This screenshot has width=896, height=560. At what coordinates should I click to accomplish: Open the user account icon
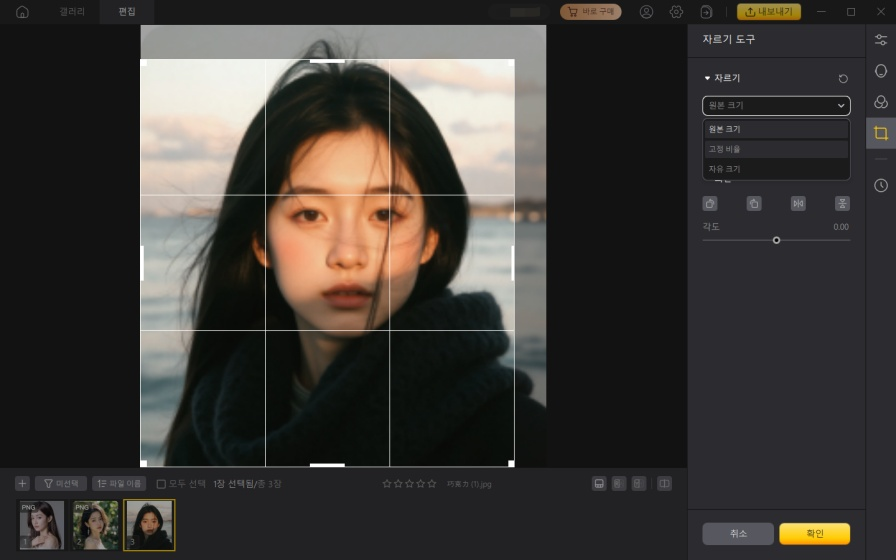pos(646,12)
